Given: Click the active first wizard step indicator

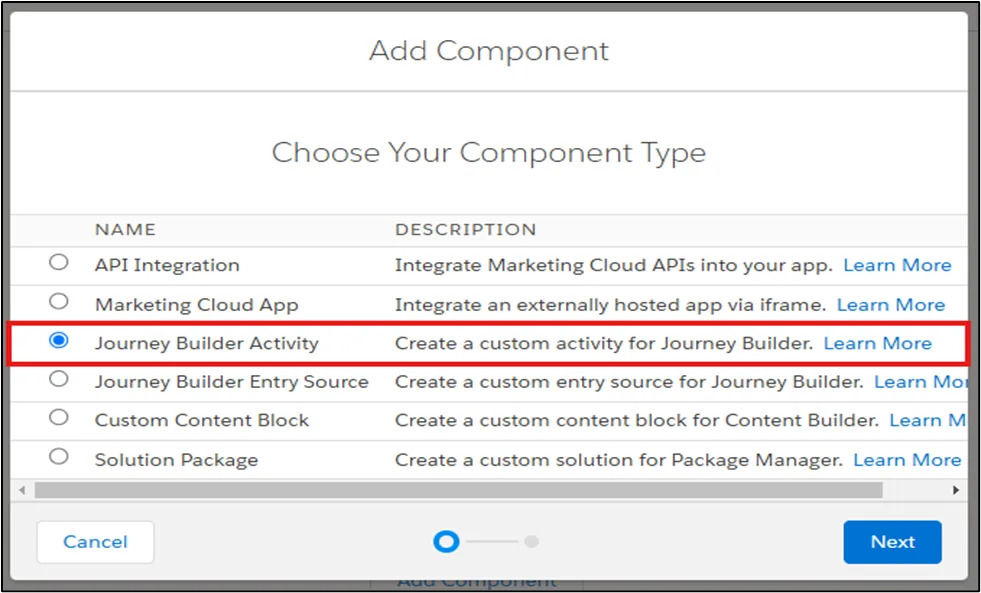Looking at the screenshot, I should [446, 541].
